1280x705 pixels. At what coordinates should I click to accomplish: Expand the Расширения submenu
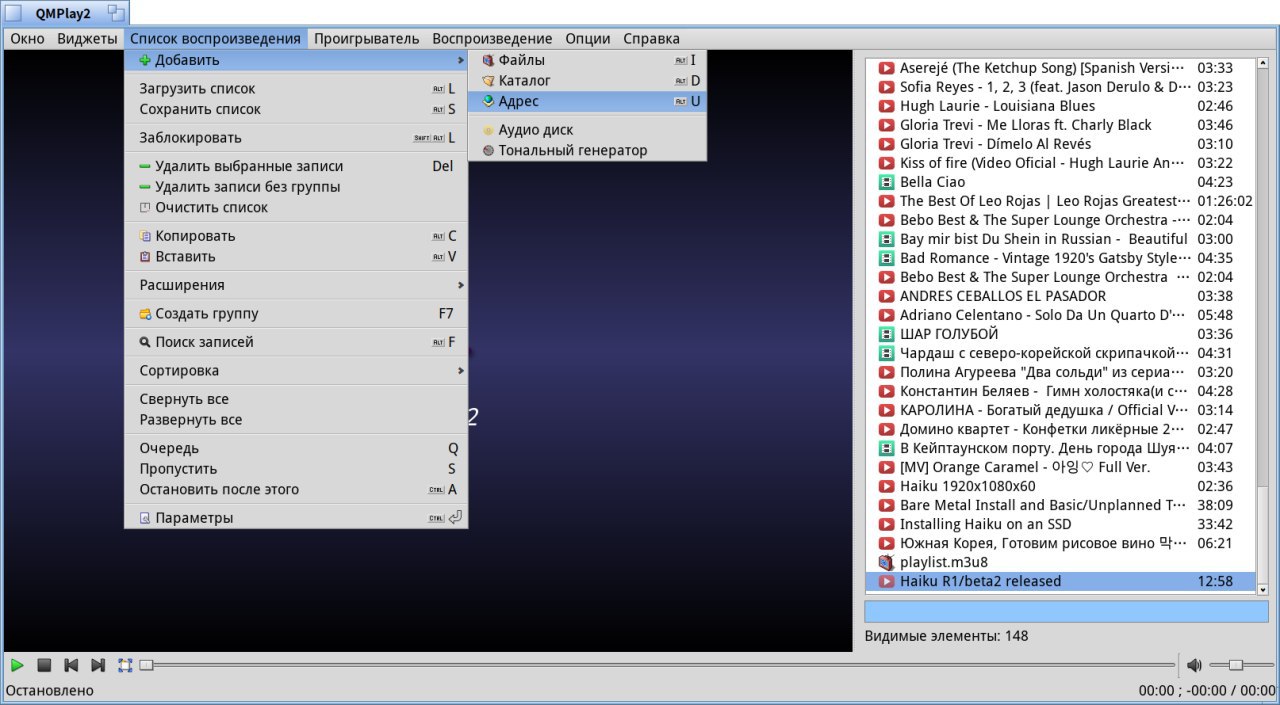pos(296,285)
